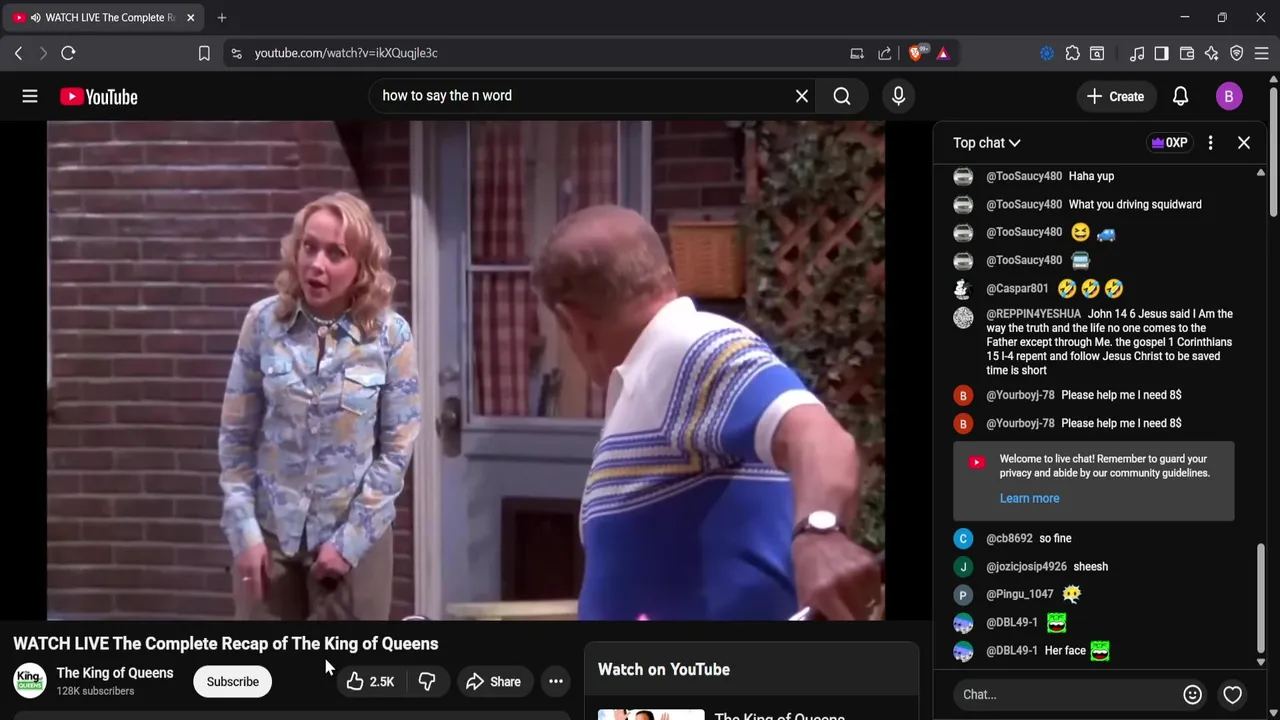Viewport: 1280px width, 720px height.
Task: Click "What you driving squidward" message
Action: (1135, 204)
